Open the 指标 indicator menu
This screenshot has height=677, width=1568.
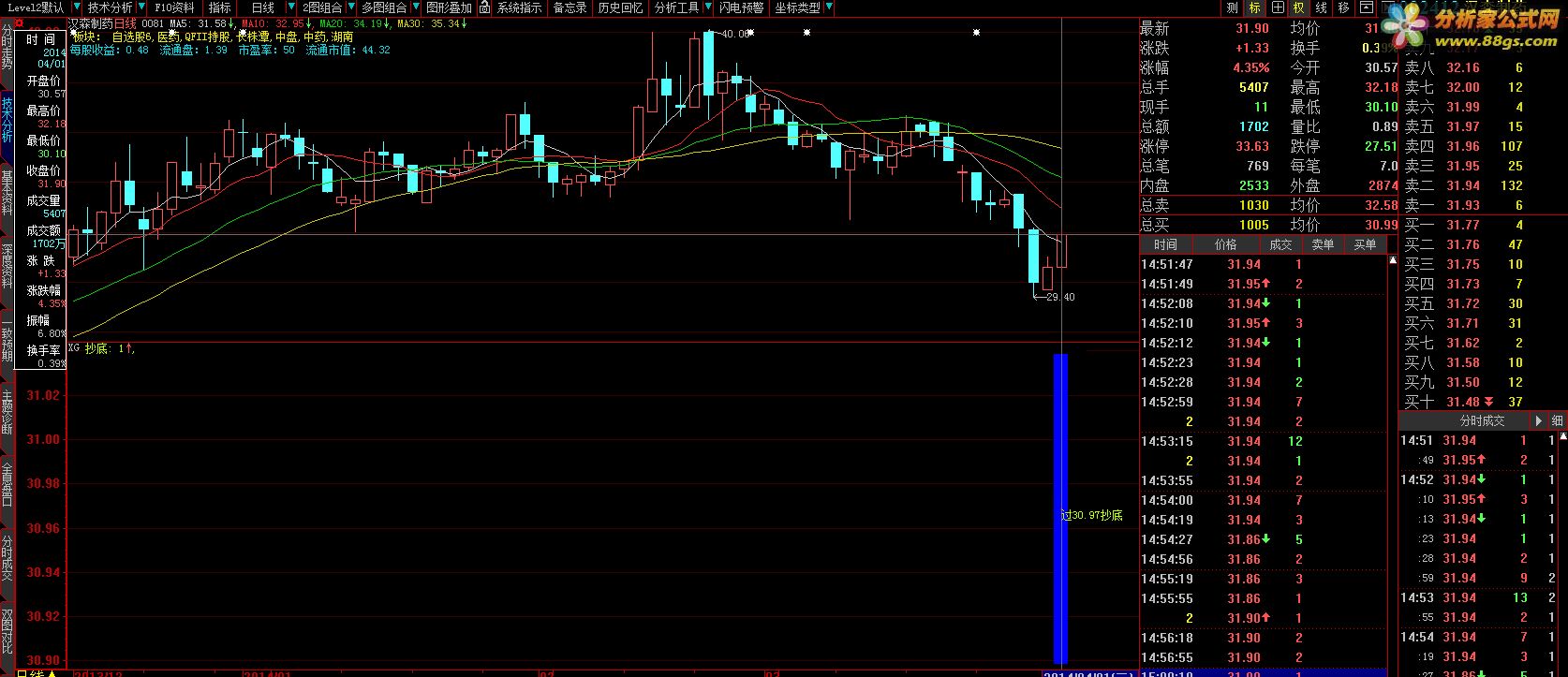click(220, 7)
